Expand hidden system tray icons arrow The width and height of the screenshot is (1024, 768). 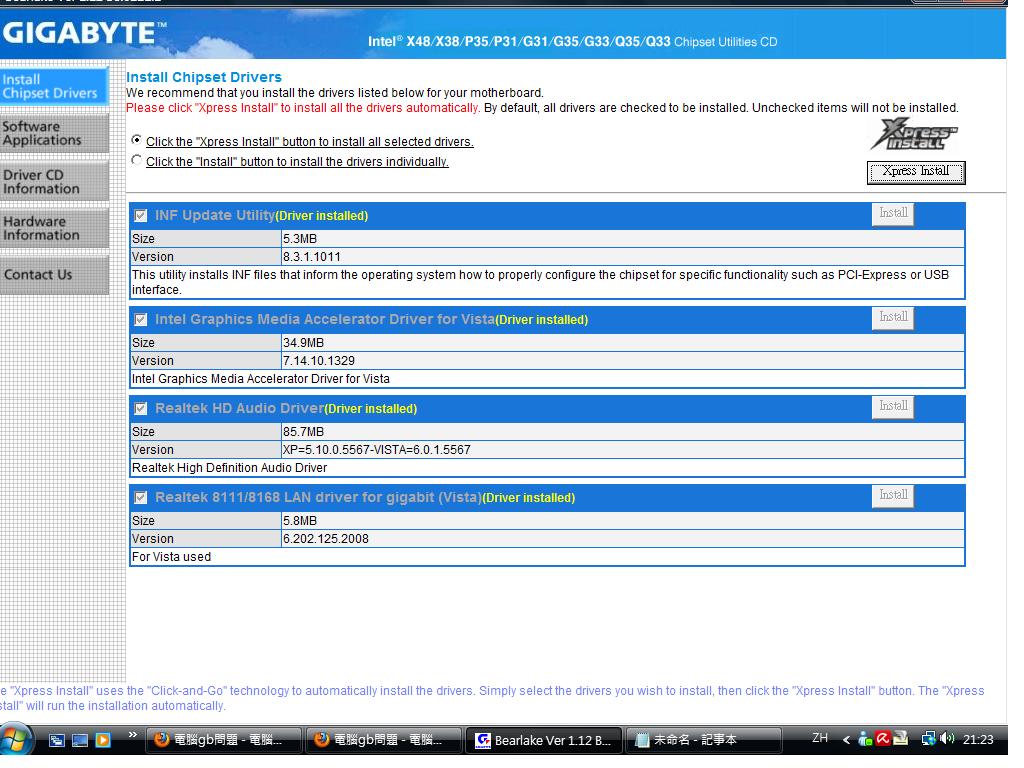pyautogui.click(x=847, y=740)
